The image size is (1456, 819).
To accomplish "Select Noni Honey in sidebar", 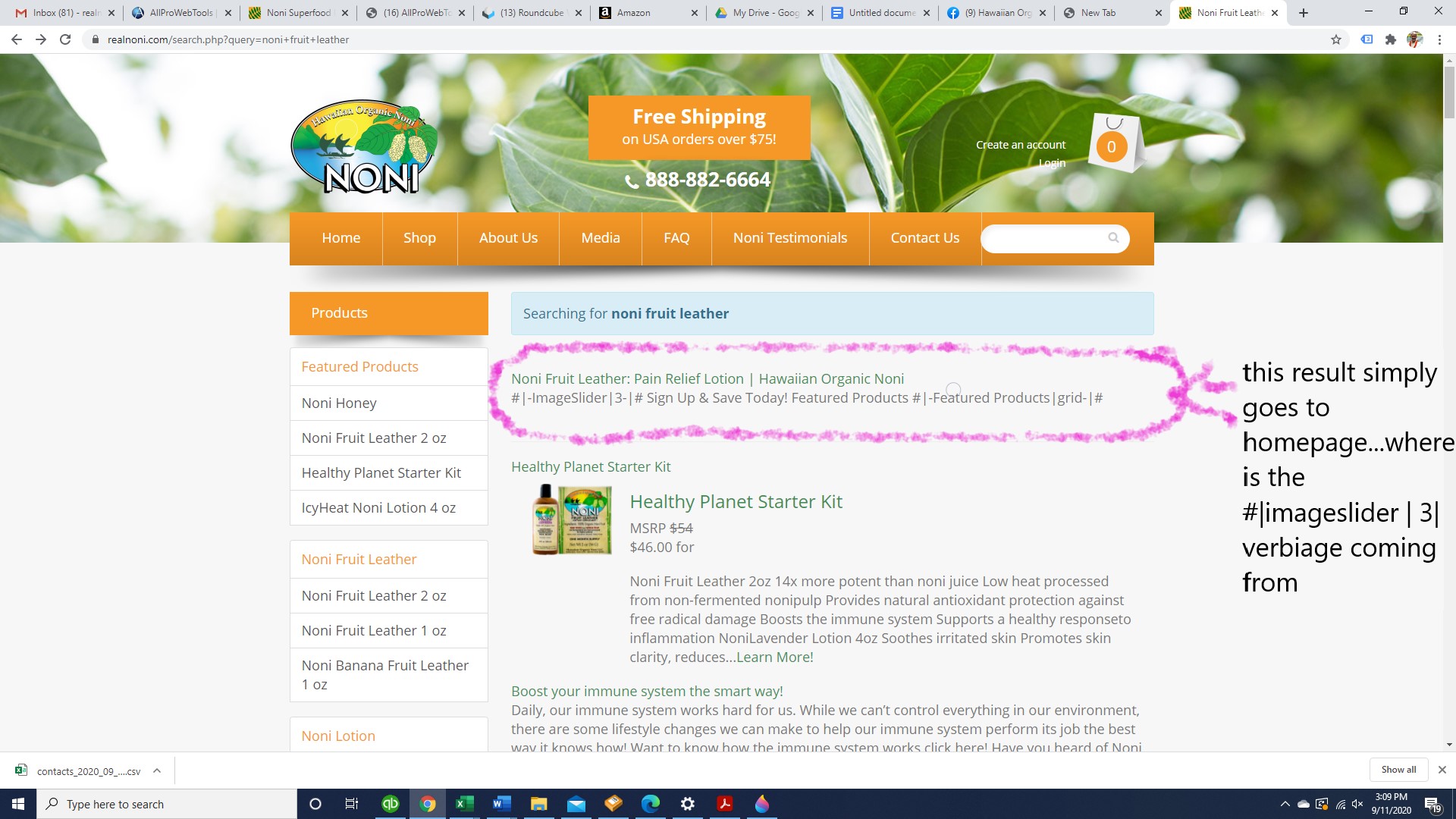I will click(x=389, y=403).
